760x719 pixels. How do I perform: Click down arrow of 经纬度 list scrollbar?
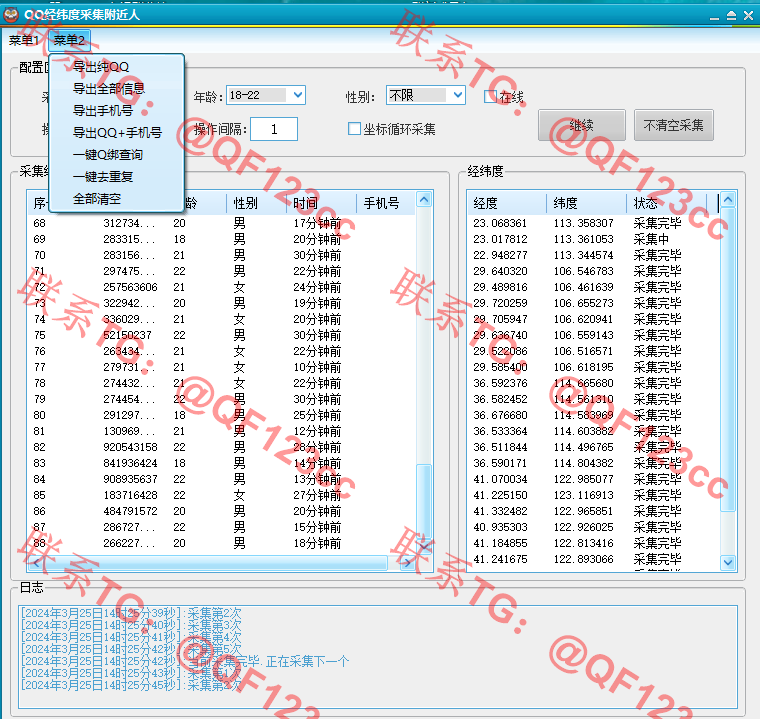click(728, 562)
